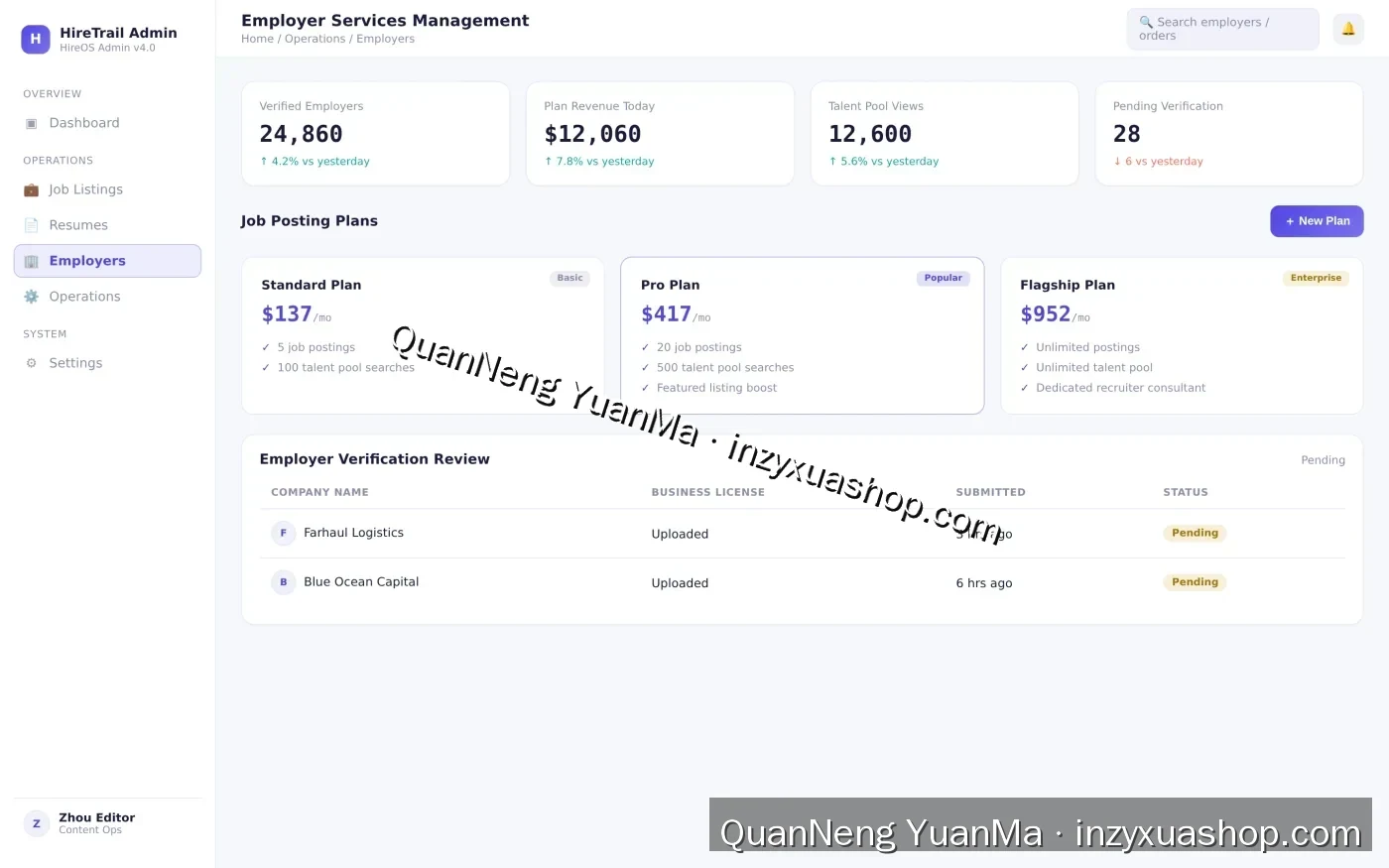Click the SUBMITTED column header
This screenshot has width=1389, height=868.
click(990, 492)
